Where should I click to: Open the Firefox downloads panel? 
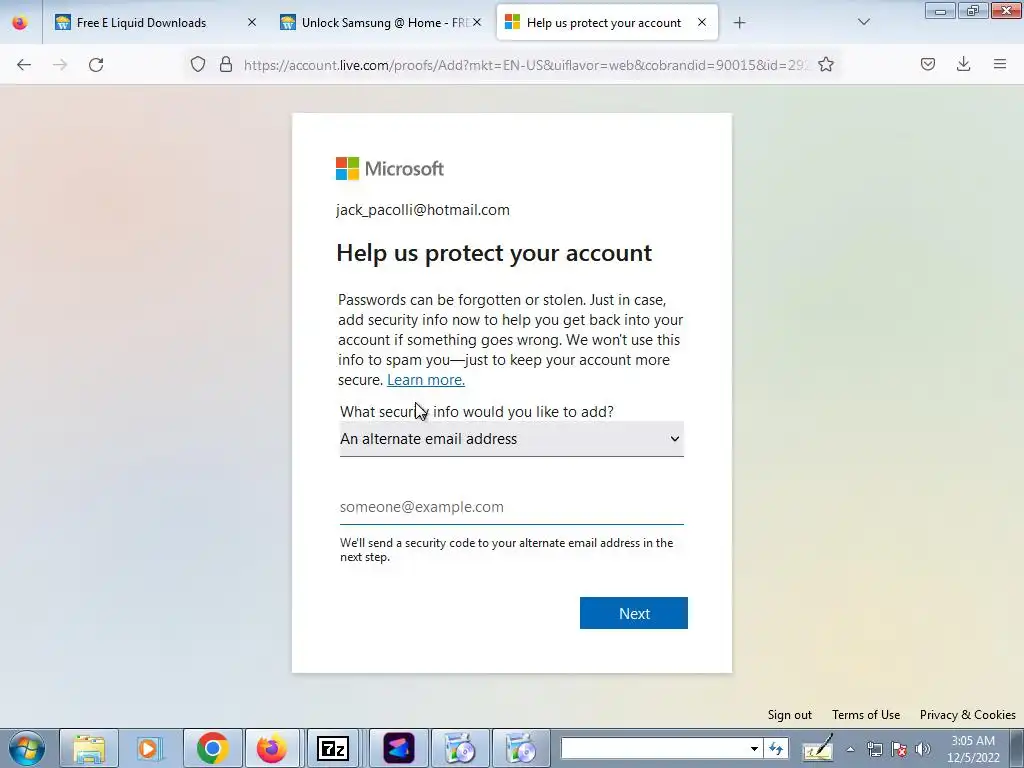pyautogui.click(x=963, y=64)
